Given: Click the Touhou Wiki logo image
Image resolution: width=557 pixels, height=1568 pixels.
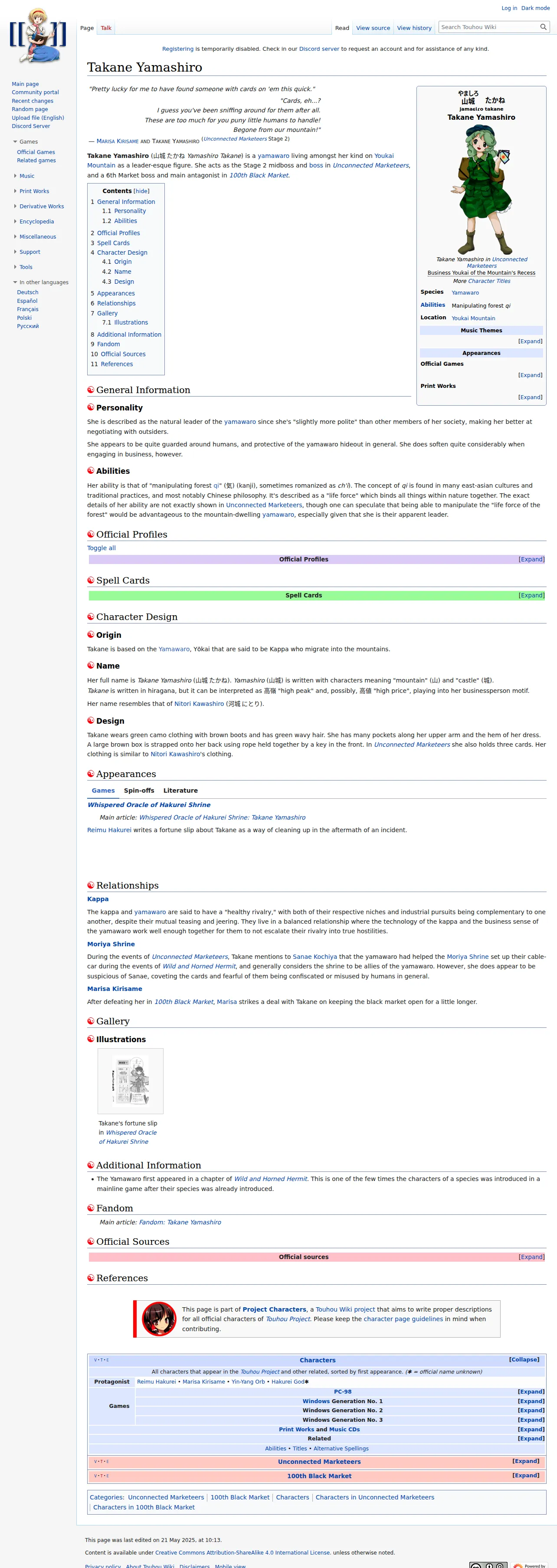Looking at the screenshot, I should coord(38,35).
